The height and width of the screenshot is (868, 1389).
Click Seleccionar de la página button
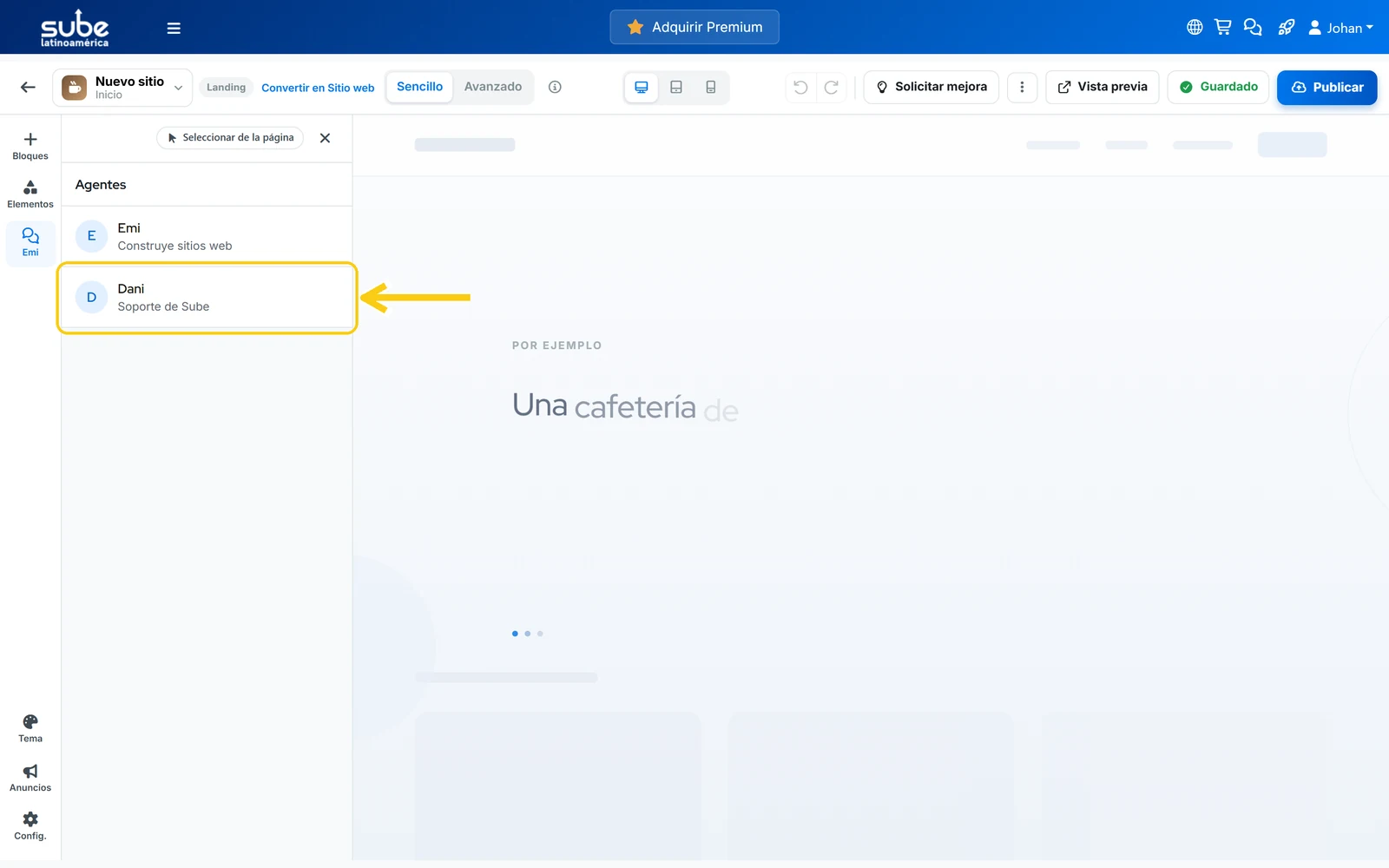[x=230, y=138]
